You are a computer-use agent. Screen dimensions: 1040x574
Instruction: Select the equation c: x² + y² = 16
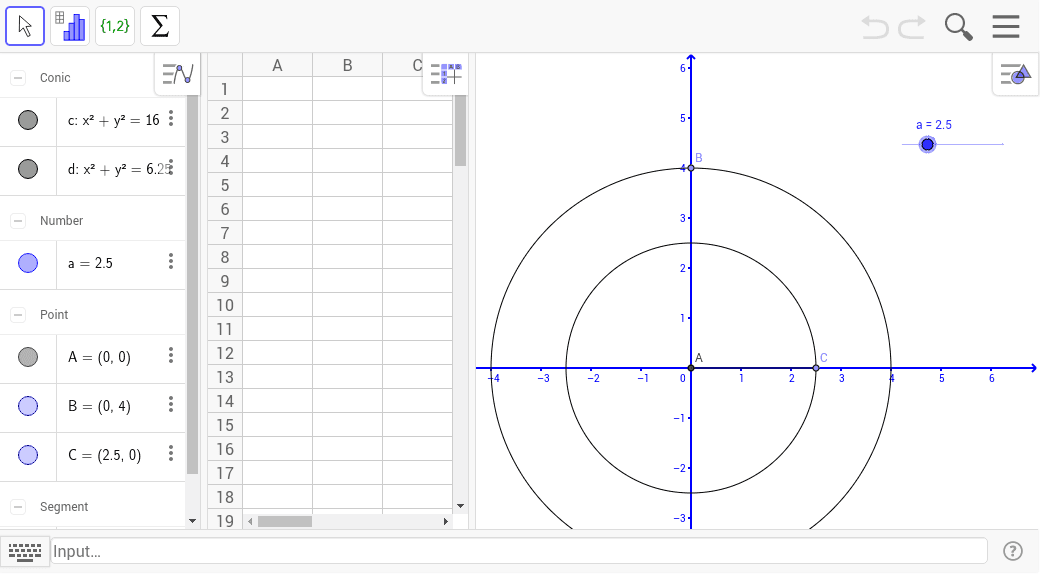[113, 120]
